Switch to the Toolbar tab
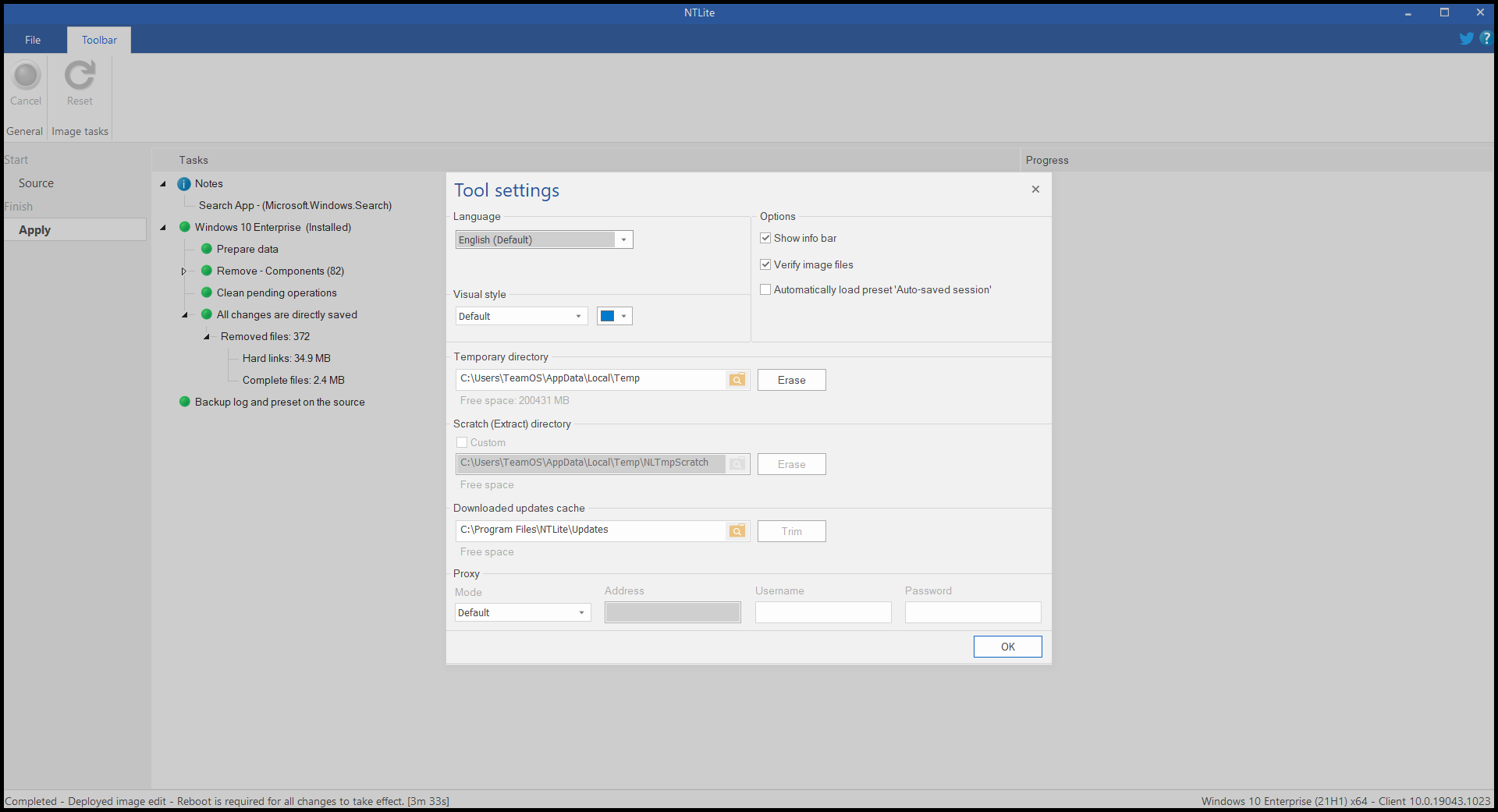 [x=99, y=40]
